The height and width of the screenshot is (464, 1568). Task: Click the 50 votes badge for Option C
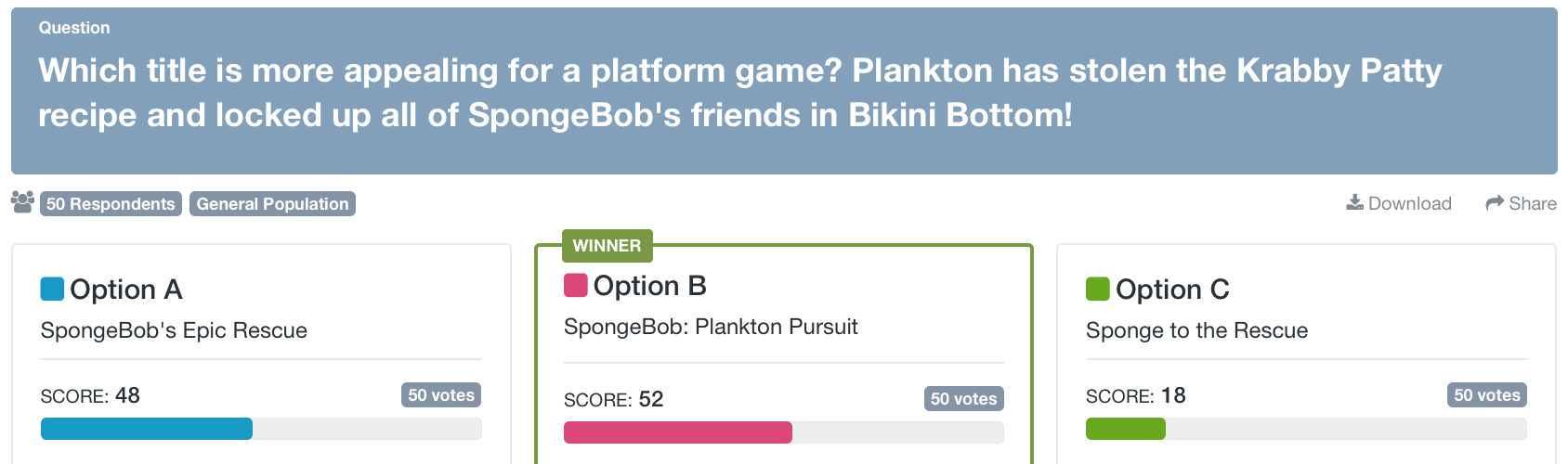(x=1486, y=395)
